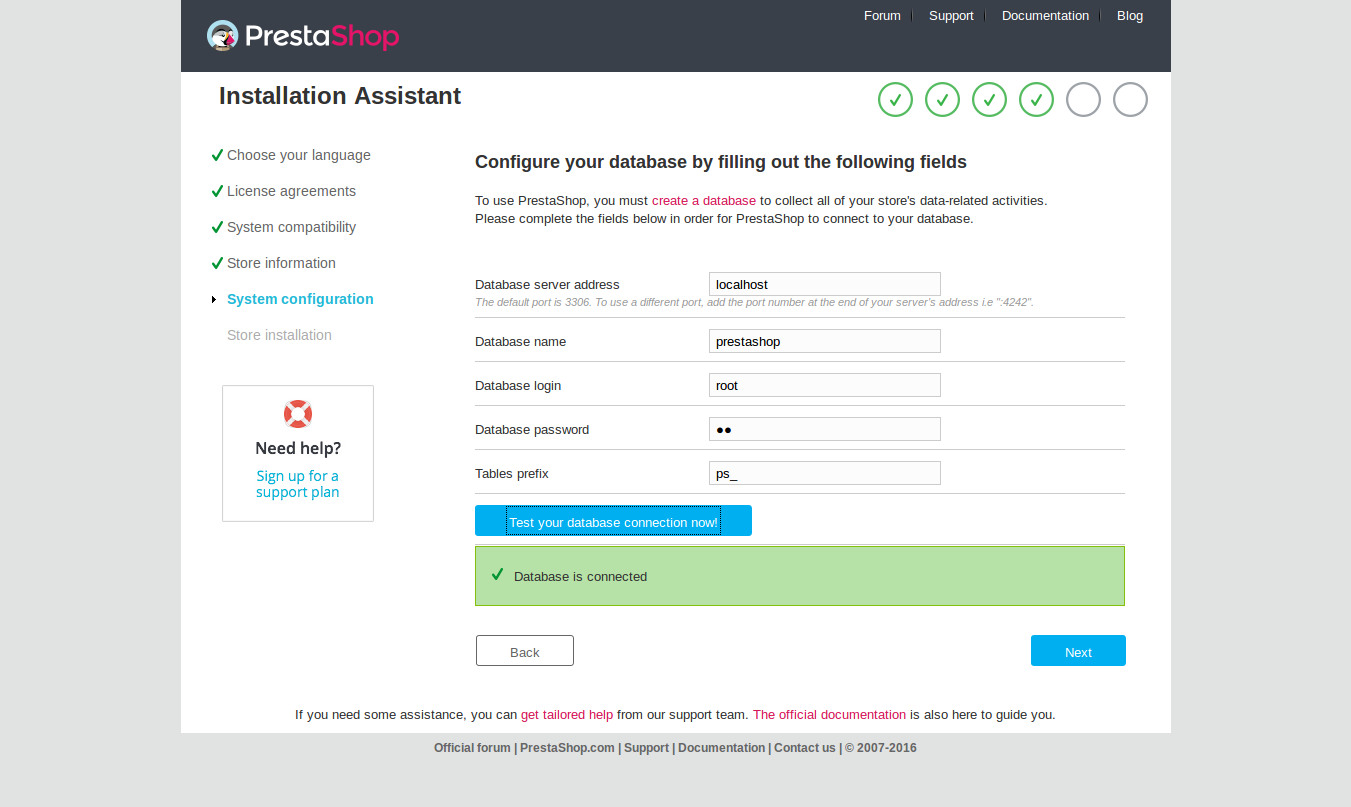Viewport: 1351px width, 807px height.
Task: Go Back to the previous step
Action: pos(525,651)
